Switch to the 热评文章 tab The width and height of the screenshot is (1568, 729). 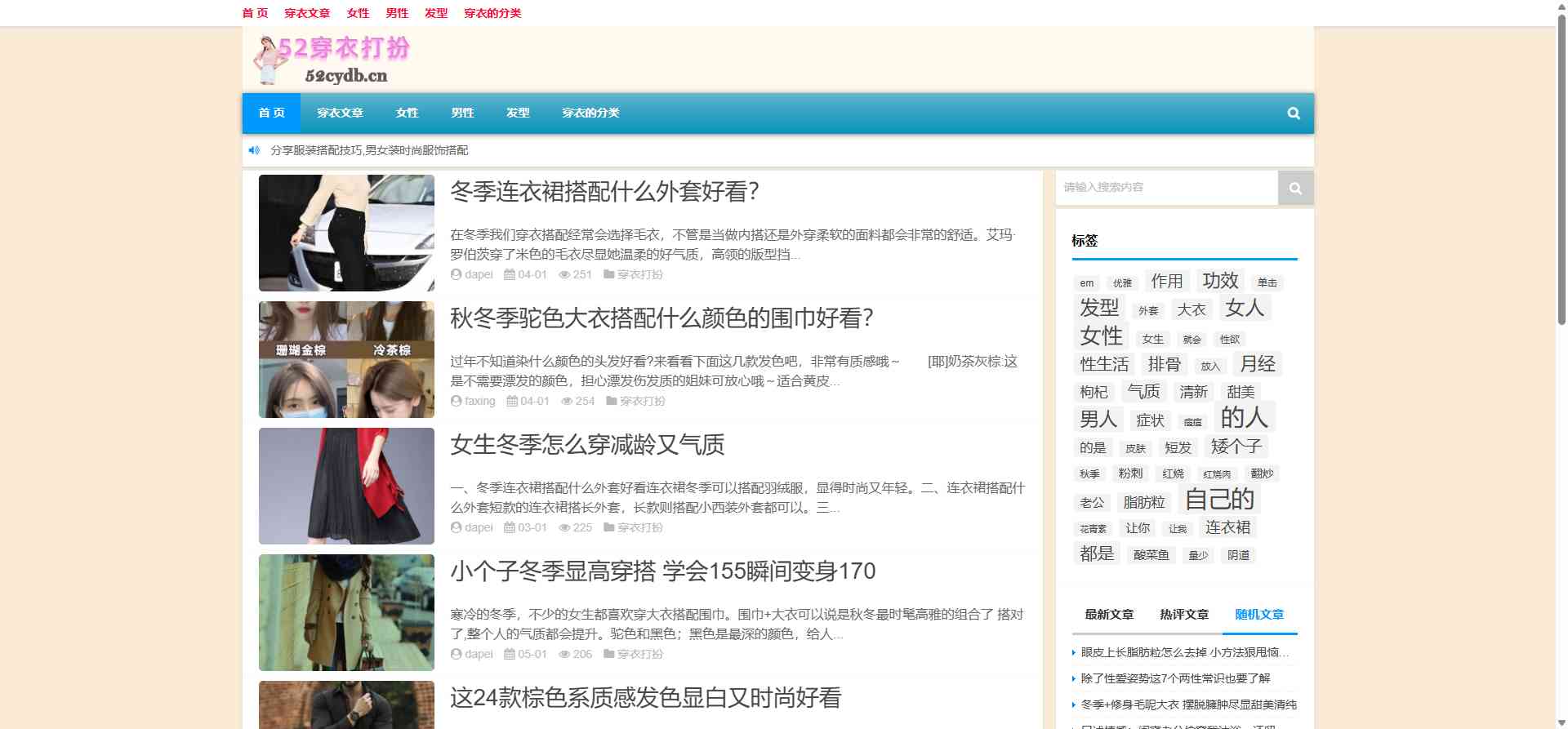point(1183,615)
